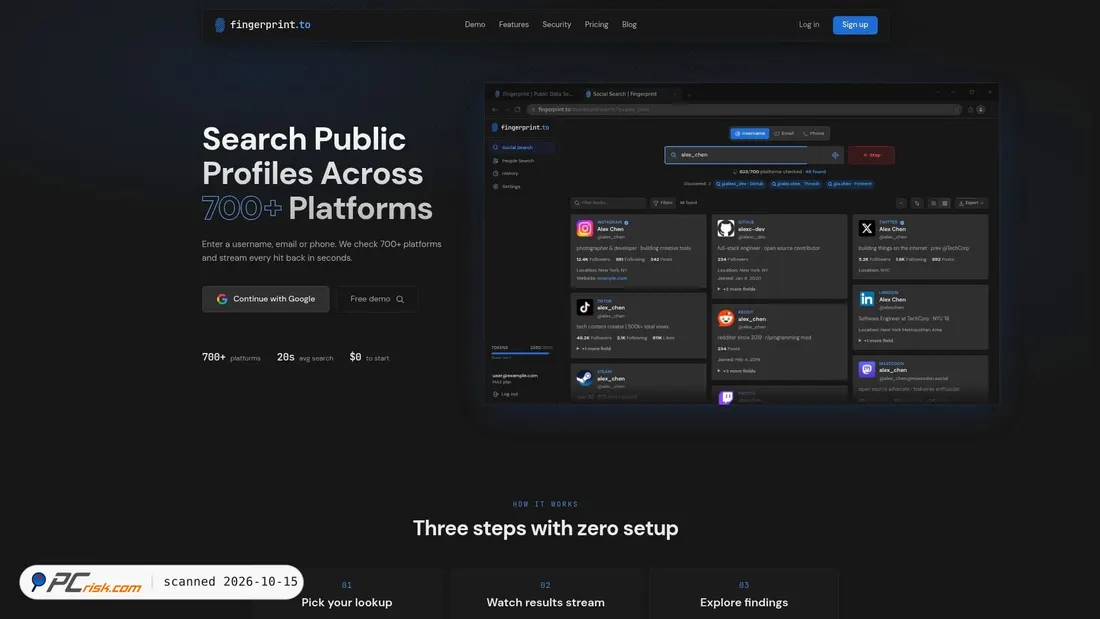Click the @alexc_dev GitHub discovered chip
The image size is (1100, 619).
coord(740,184)
